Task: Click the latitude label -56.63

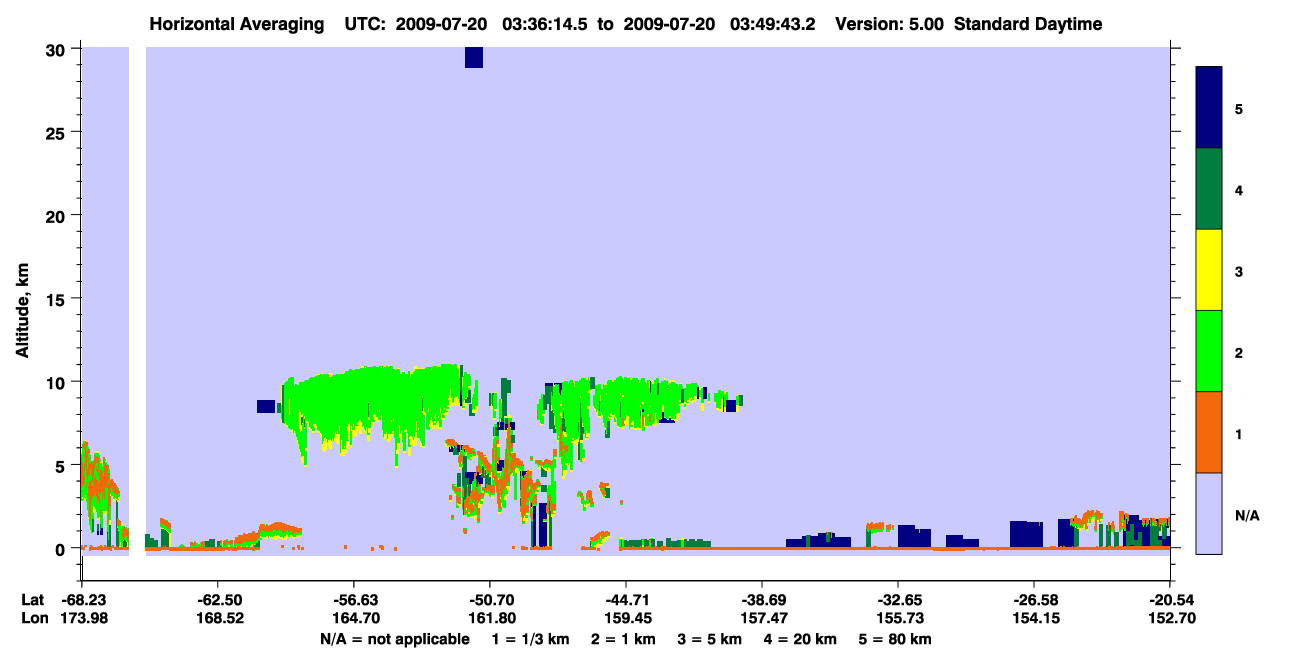Action: (353, 599)
